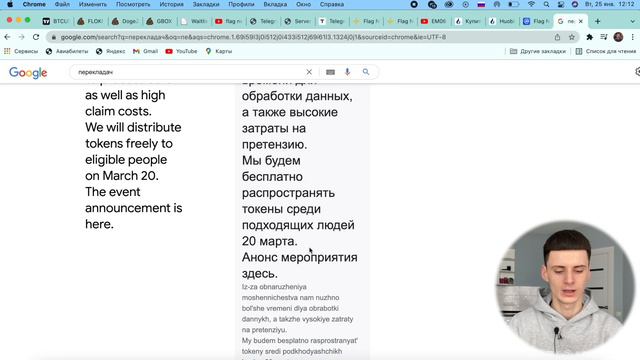
Task: Share this page via share icon
Action: point(557,37)
